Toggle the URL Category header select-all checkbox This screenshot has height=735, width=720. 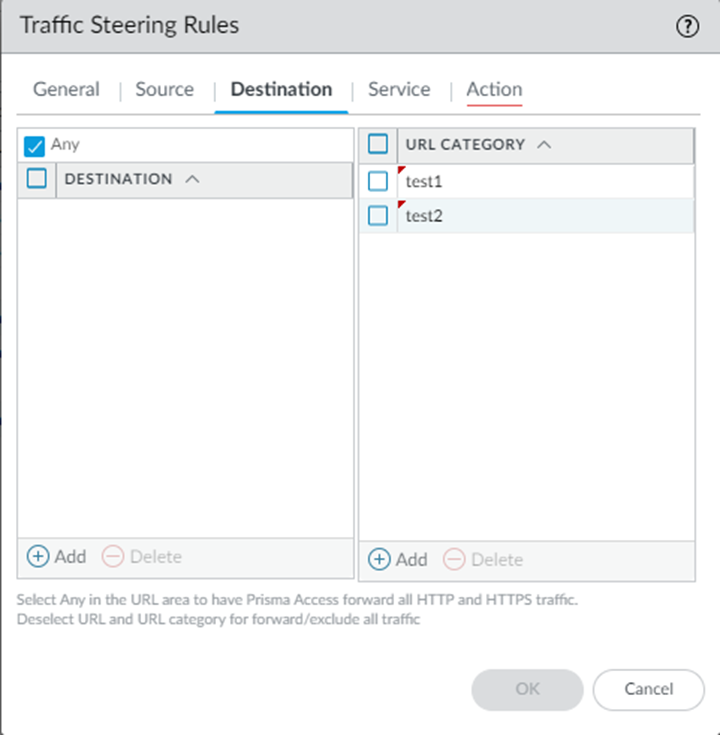[378, 145]
